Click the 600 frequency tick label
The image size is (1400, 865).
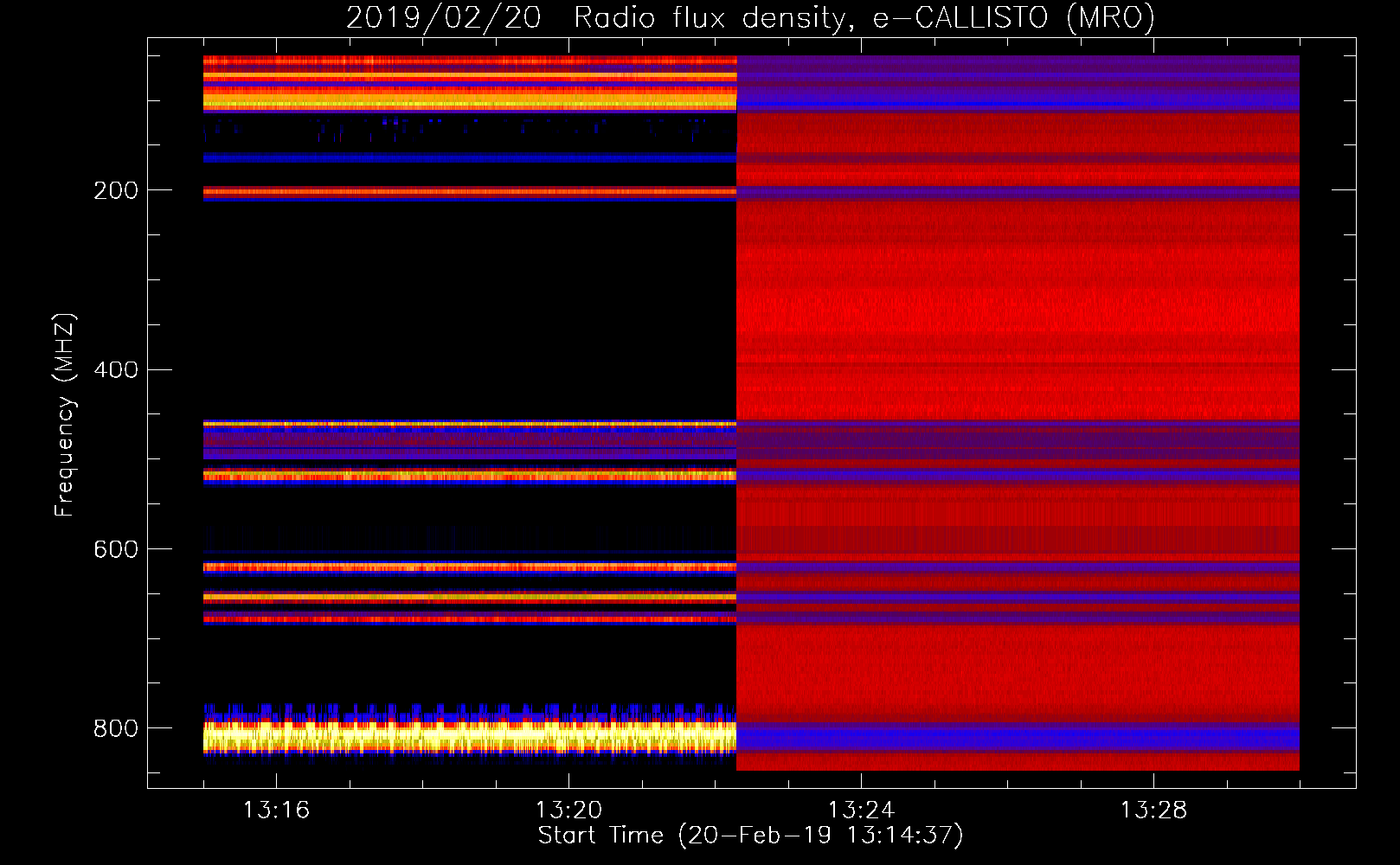tap(116, 549)
